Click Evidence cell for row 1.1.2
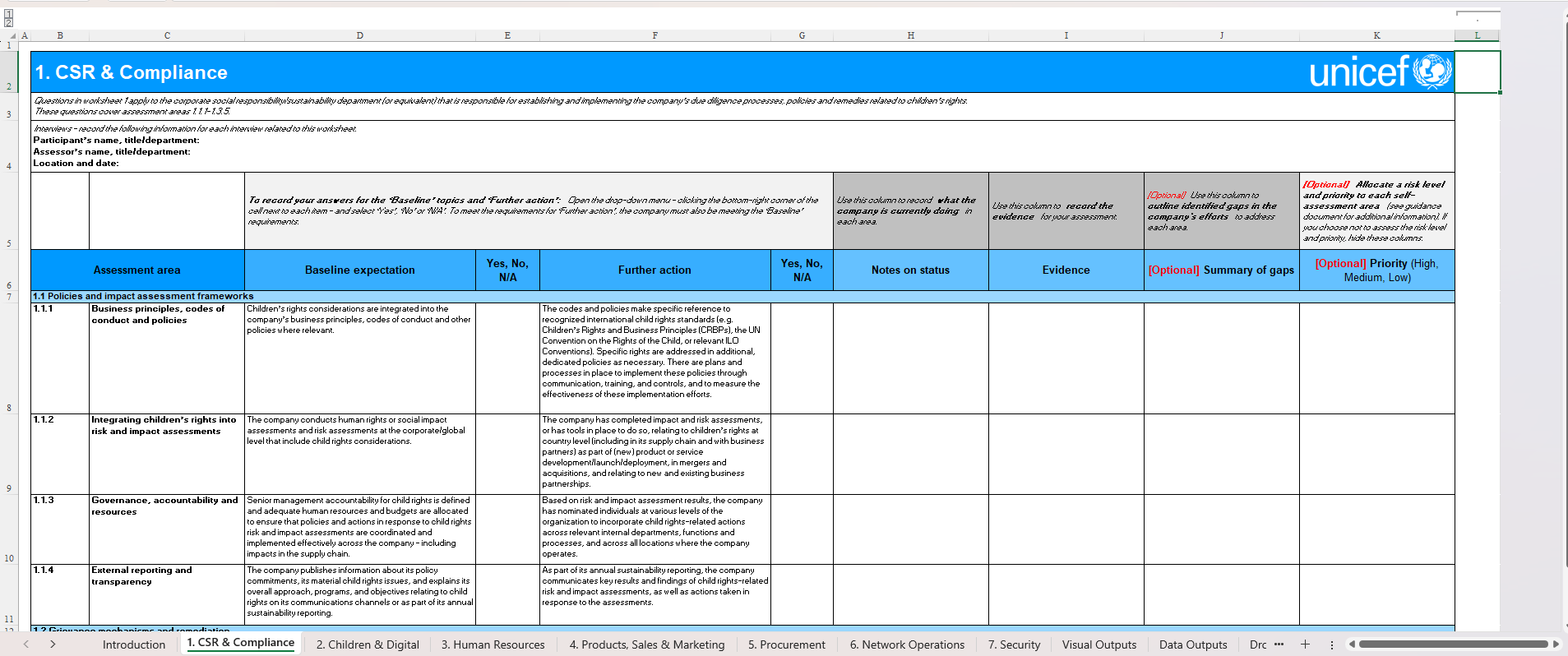1568x656 pixels. tap(1066, 455)
